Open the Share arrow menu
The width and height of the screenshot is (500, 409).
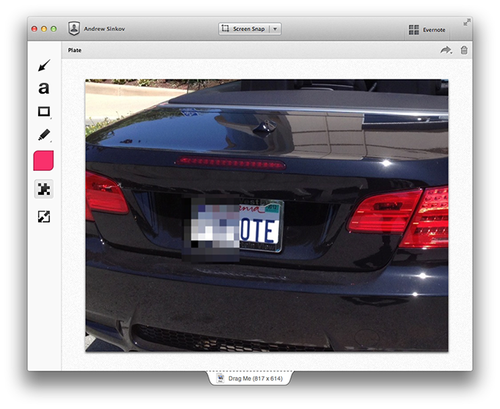pos(446,50)
